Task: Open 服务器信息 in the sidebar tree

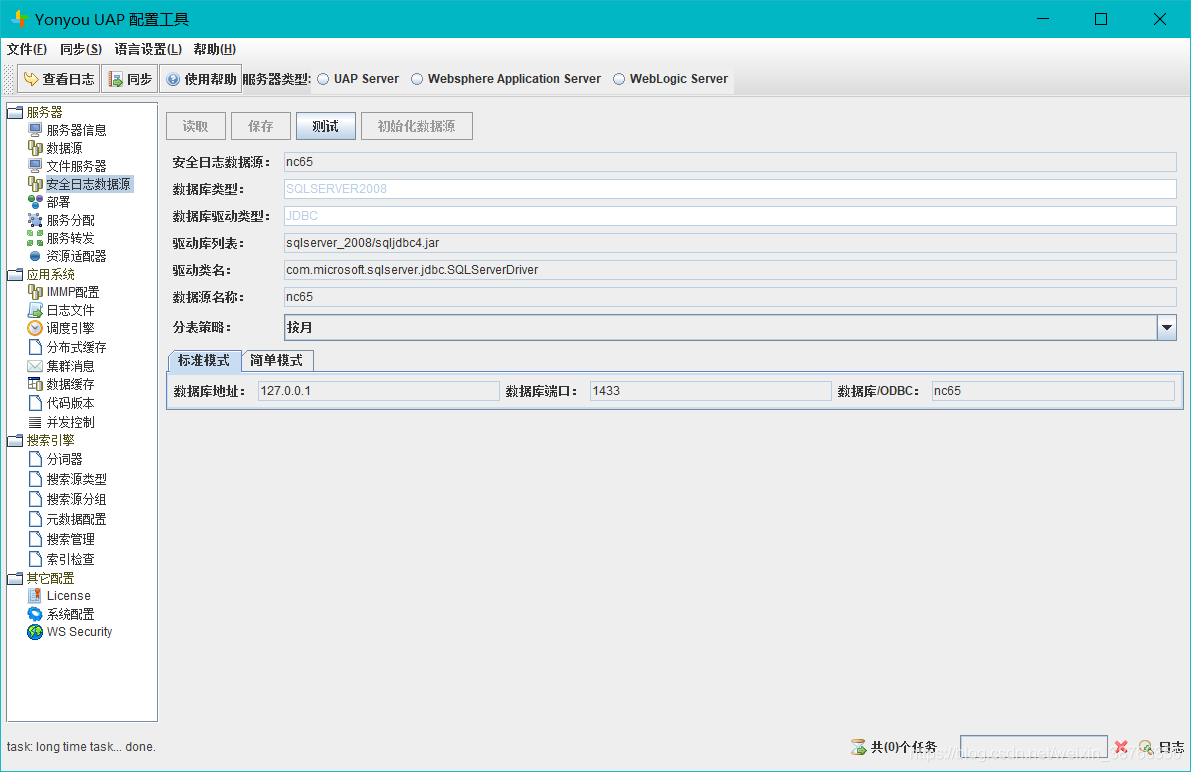Action: pos(76,130)
